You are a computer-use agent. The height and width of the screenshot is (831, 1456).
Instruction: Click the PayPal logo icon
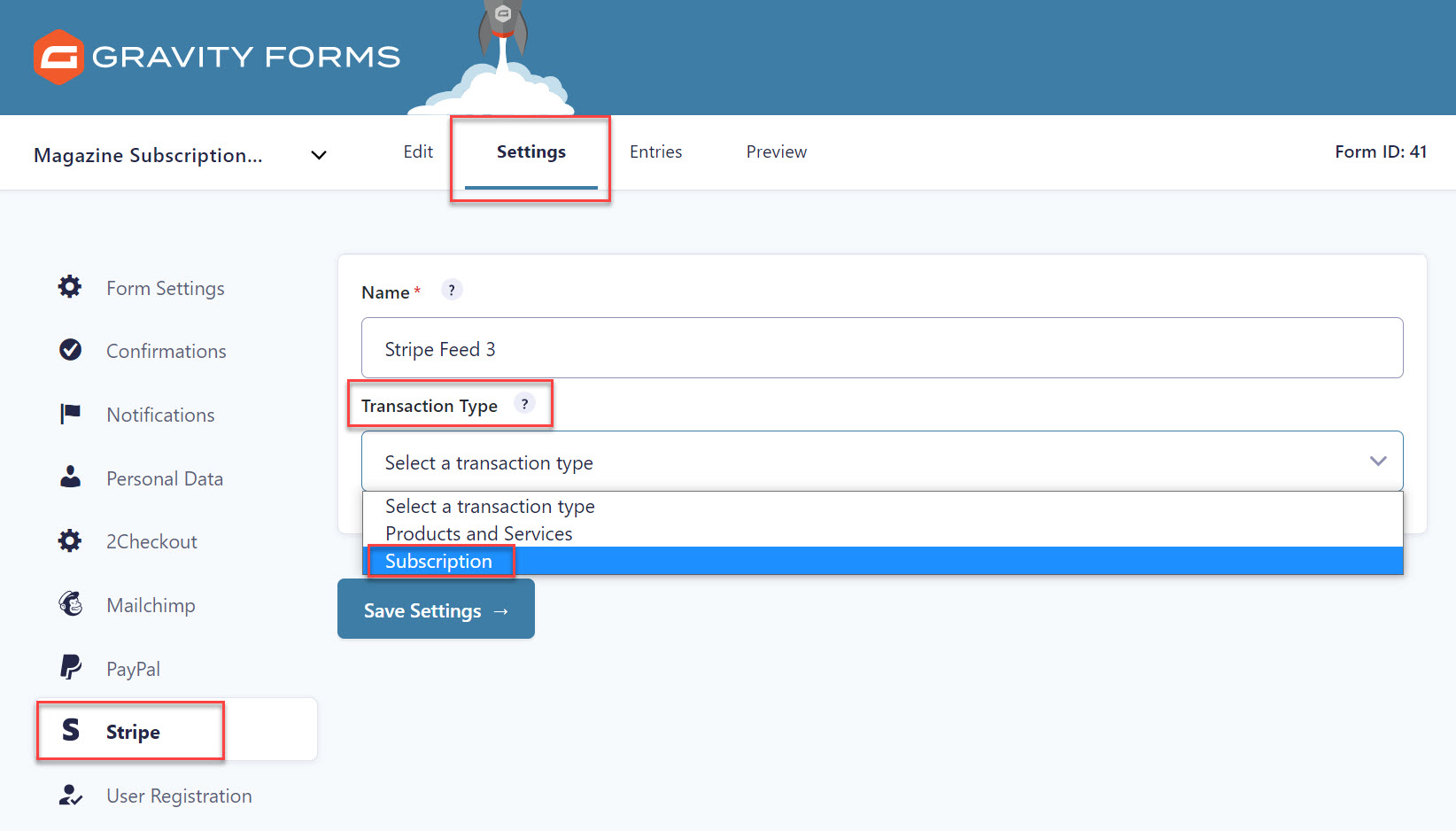click(x=70, y=667)
